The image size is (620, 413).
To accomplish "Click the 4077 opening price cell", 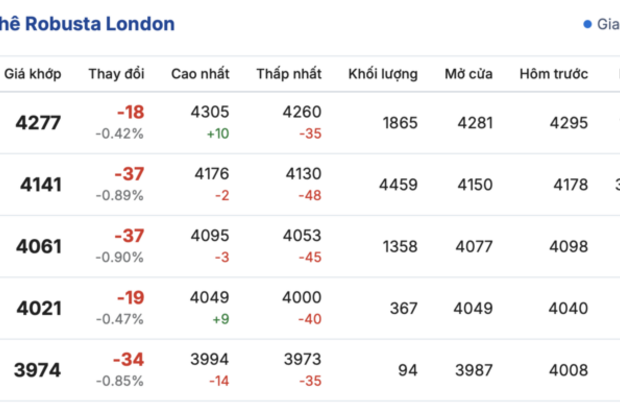I will [474, 246].
